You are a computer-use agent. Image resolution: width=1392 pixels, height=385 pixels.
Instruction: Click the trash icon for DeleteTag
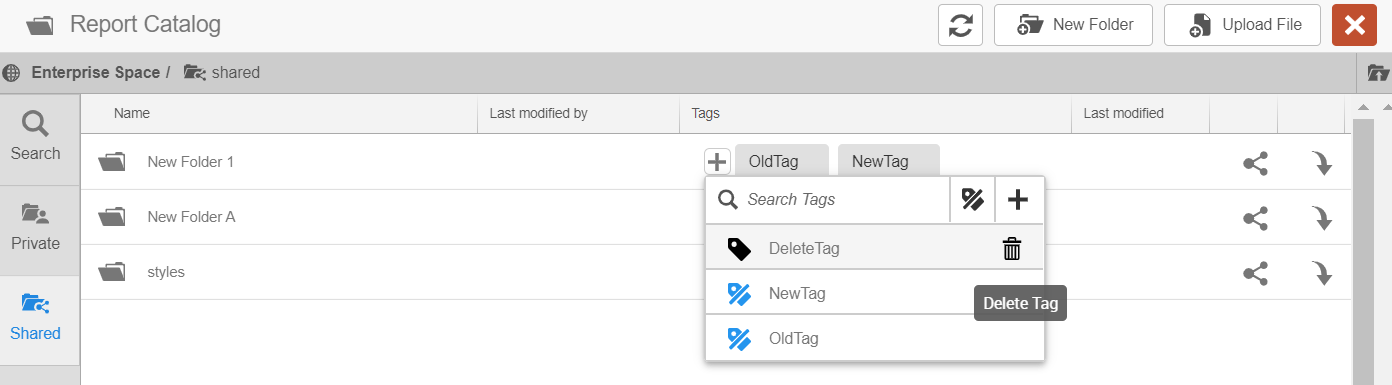1012,249
